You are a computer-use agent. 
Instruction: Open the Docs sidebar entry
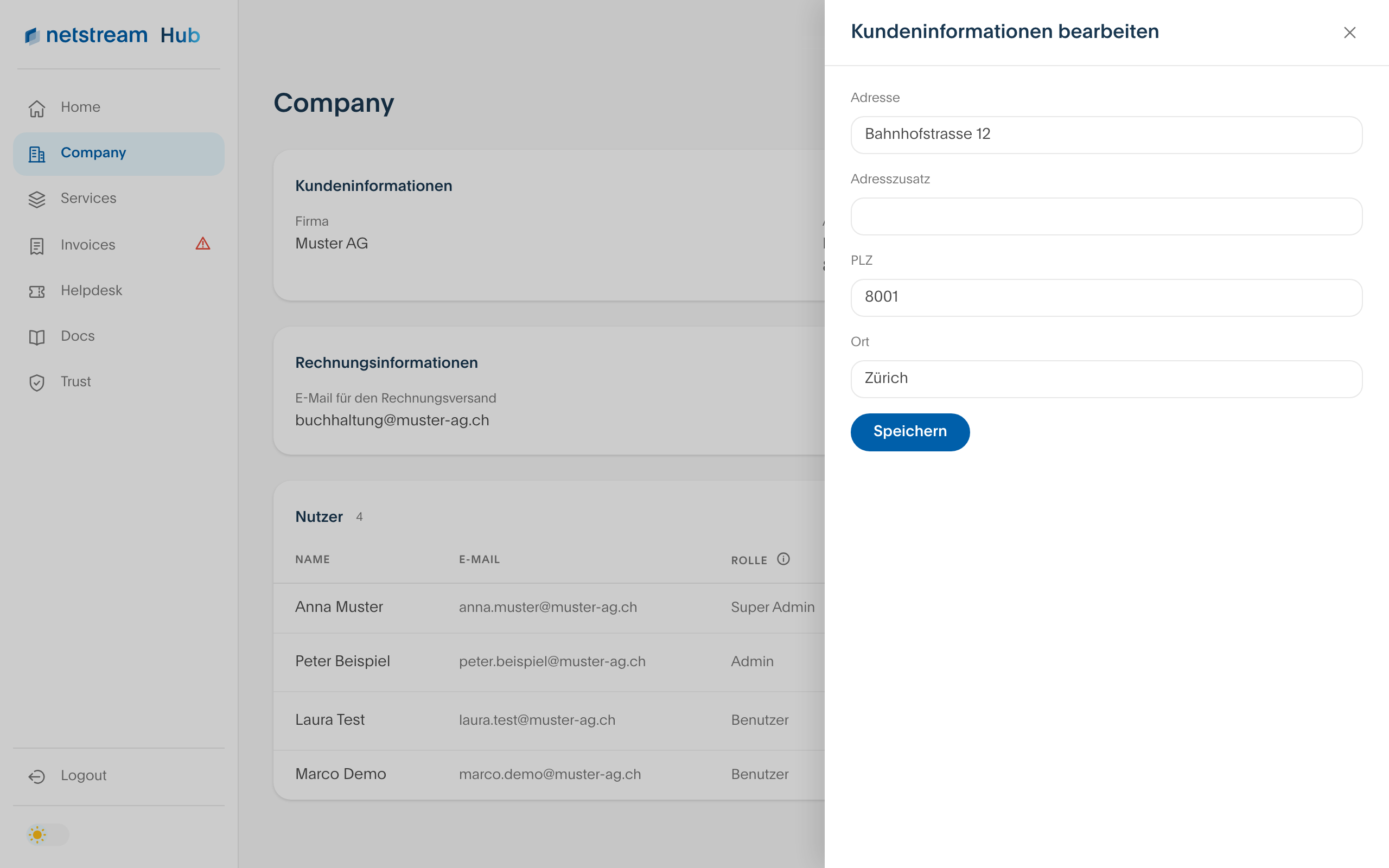[x=119, y=336]
